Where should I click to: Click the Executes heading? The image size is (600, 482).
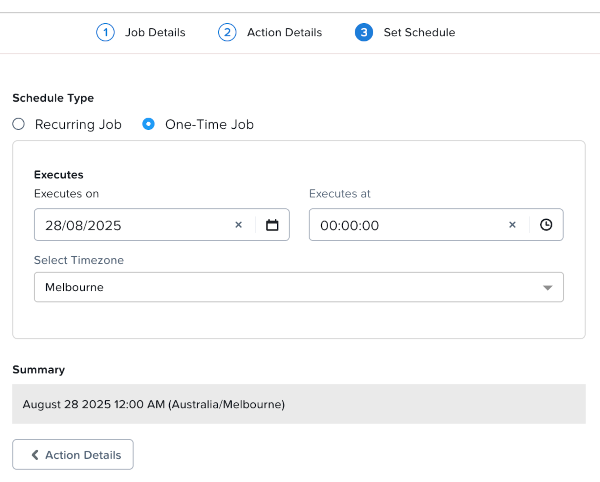click(x=59, y=175)
